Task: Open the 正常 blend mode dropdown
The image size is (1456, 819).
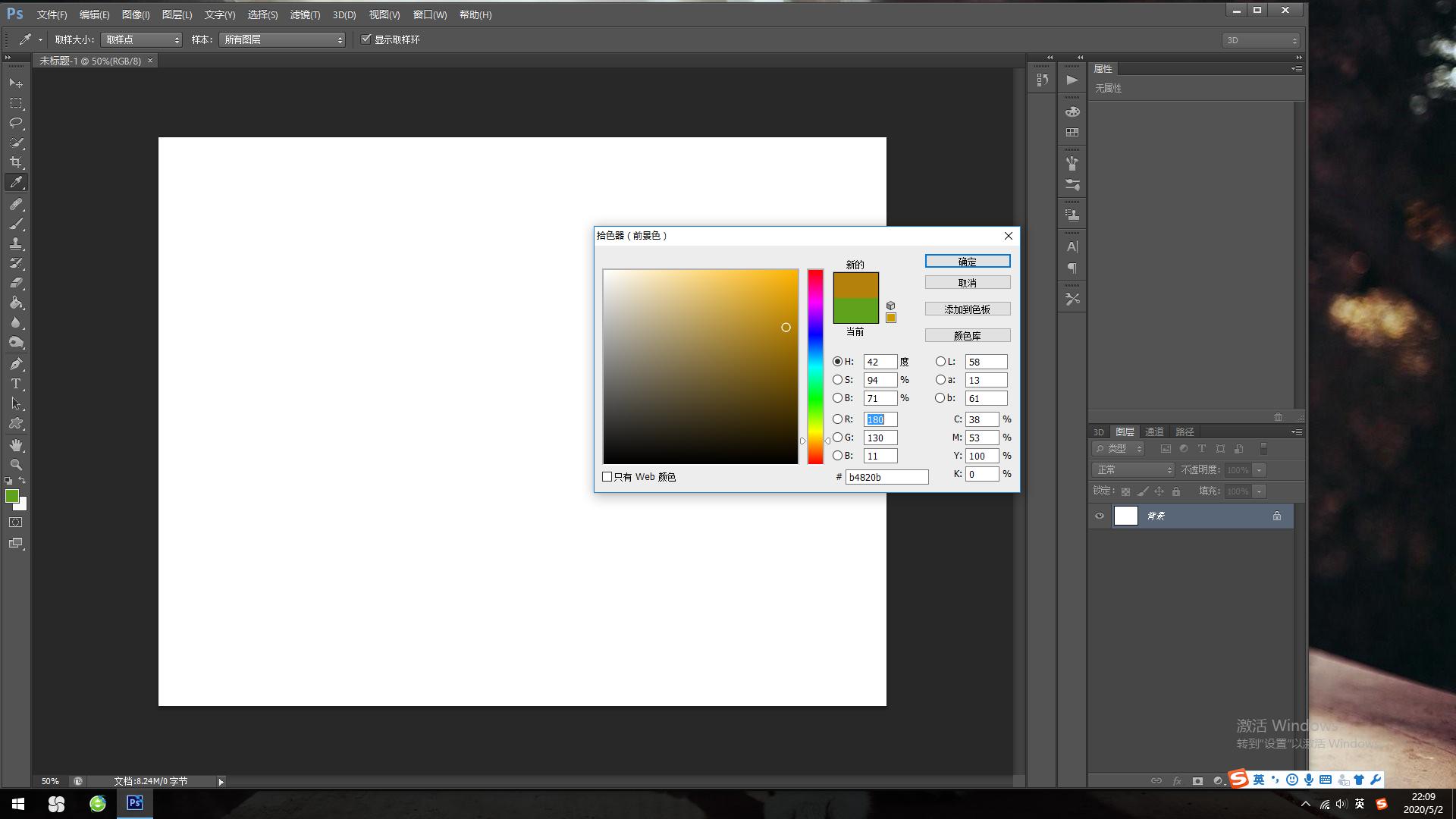Action: click(x=1133, y=470)
